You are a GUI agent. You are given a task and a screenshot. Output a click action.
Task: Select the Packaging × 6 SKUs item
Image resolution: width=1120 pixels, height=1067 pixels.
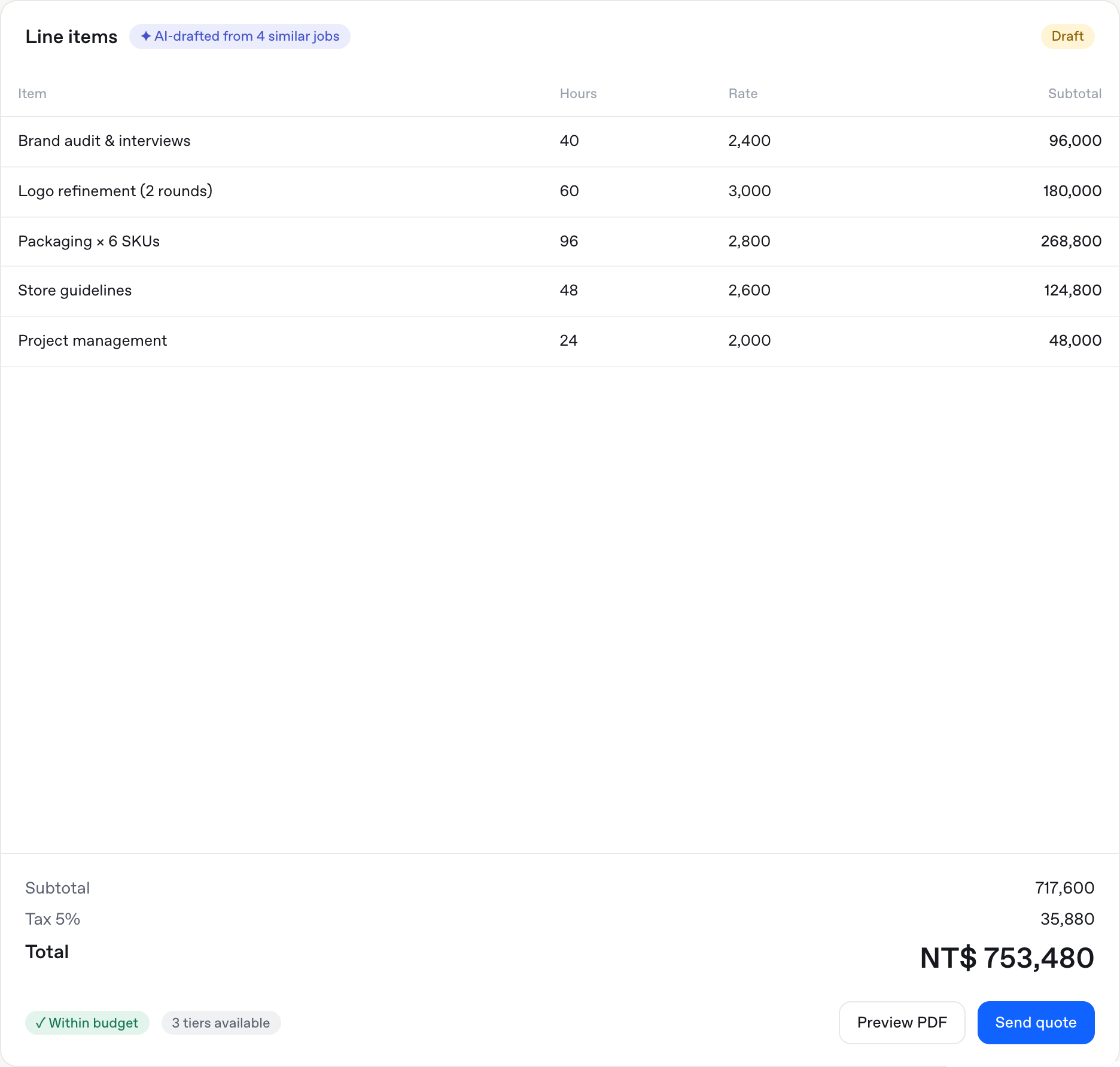click(89, 242)
